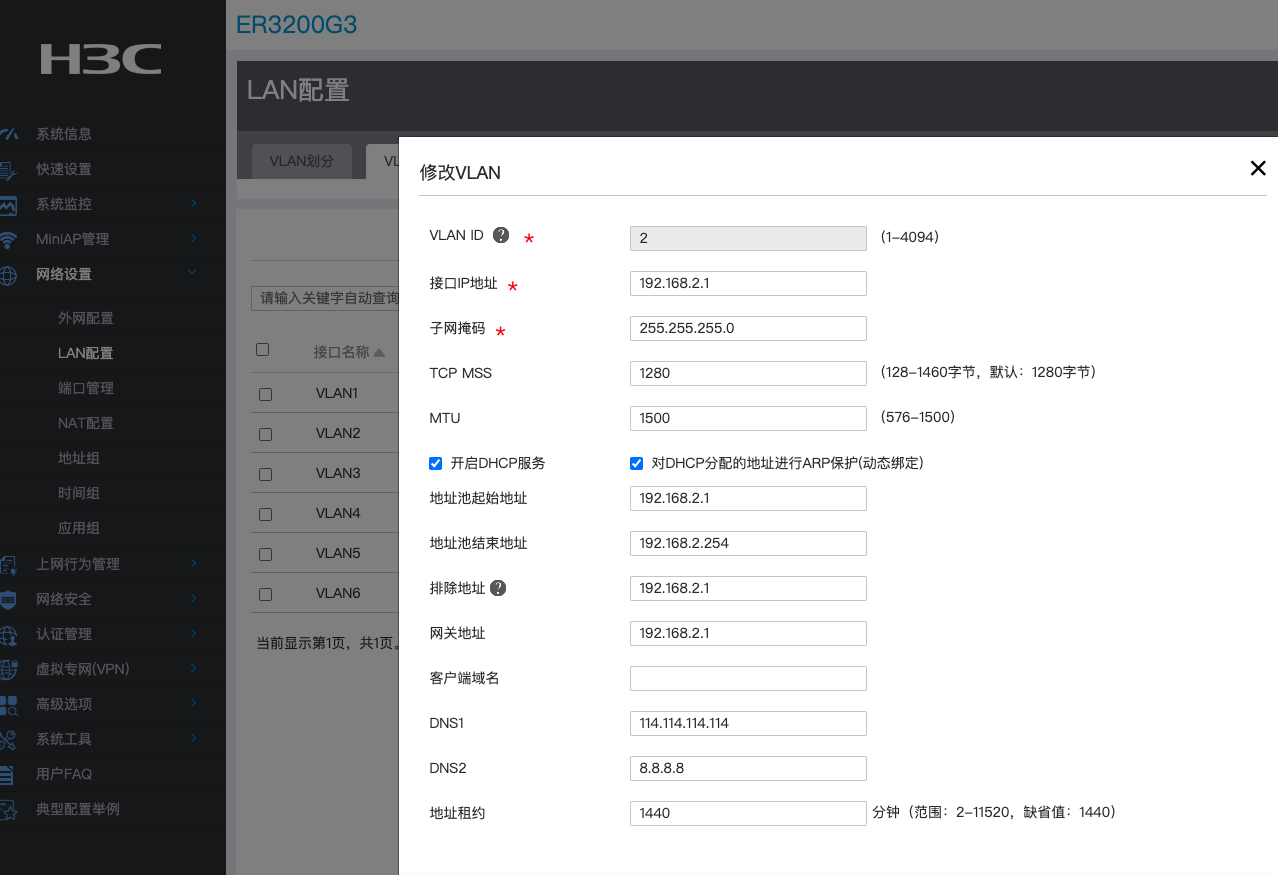Click the 子网掩码 input field
Screen dimensions: 1278x875
[748, 328]
